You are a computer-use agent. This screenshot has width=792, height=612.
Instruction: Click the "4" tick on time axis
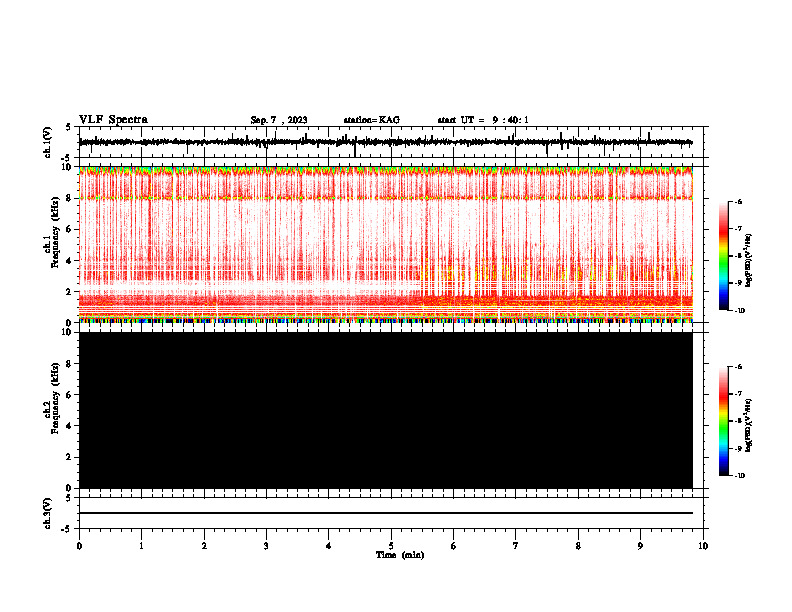pyautogui.click(x=329, y=546)
